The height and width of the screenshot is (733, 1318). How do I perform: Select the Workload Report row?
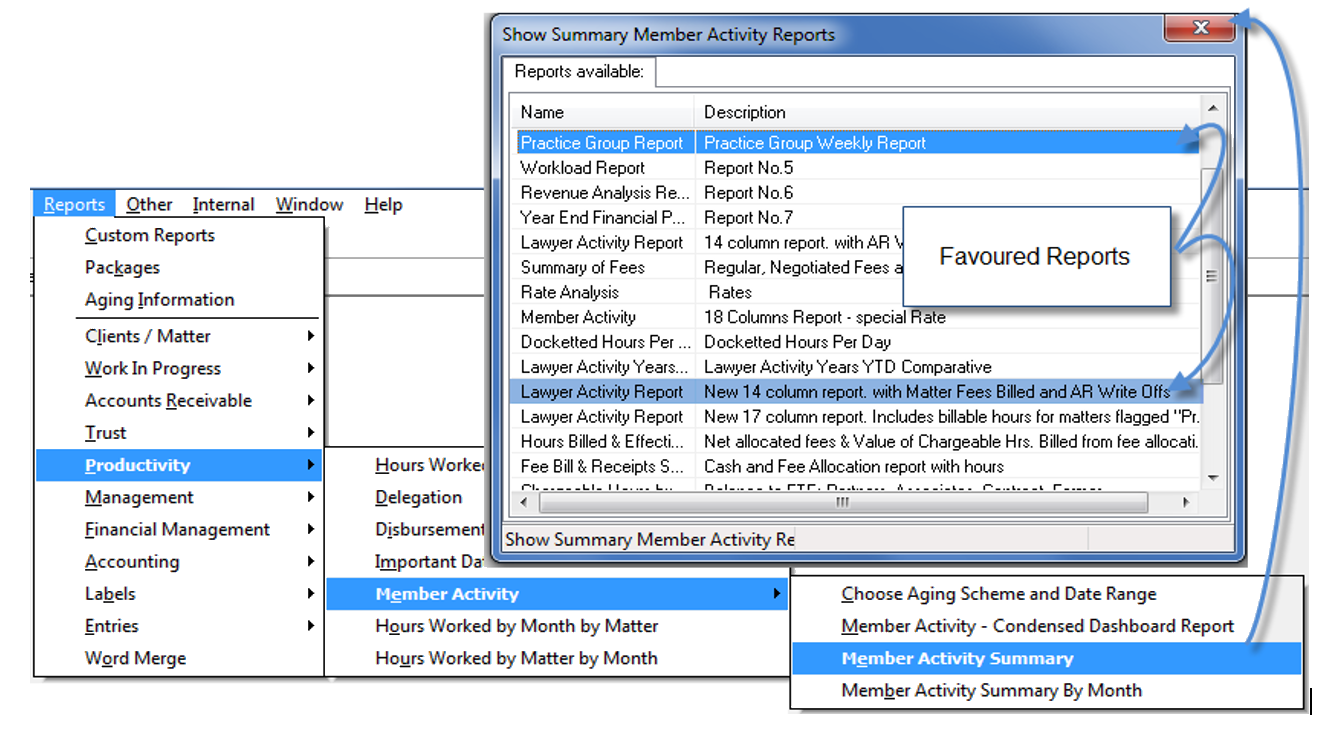[x=857, y=168]
